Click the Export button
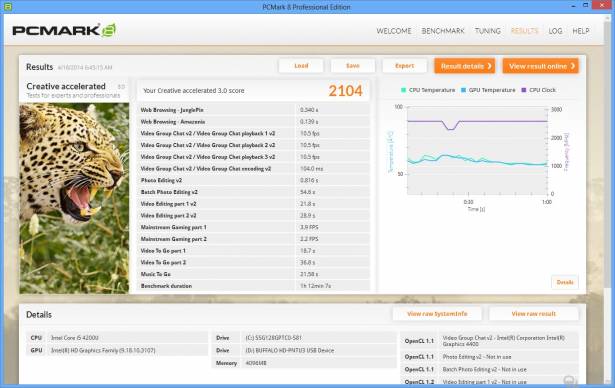The width and height of the screenshot is (615, 388). click(x=404, y=66)
